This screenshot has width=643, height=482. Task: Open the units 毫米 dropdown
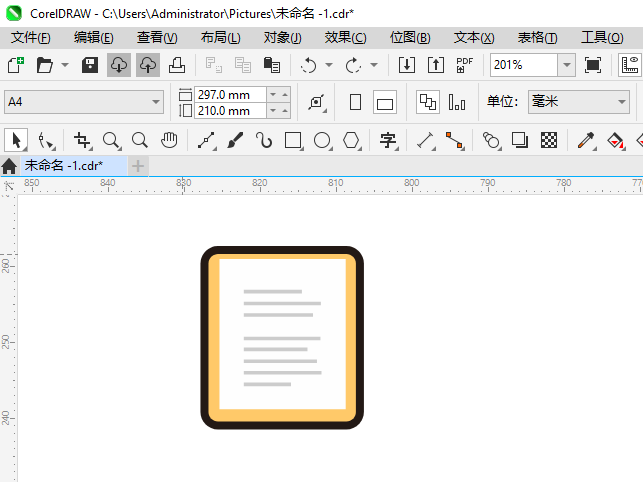click(x=579, y=102)
